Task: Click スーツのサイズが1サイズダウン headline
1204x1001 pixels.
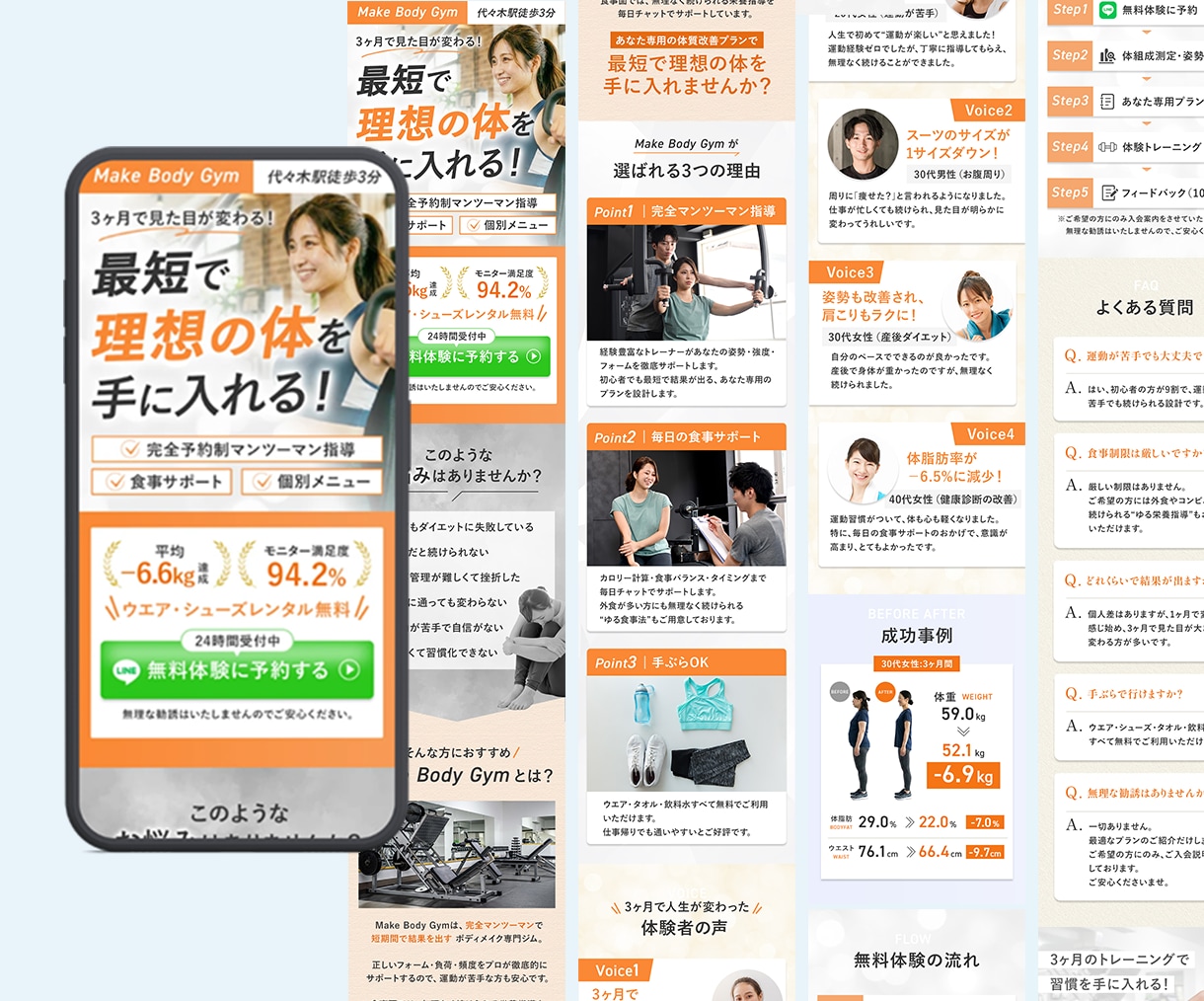Action: coord(957,144)
